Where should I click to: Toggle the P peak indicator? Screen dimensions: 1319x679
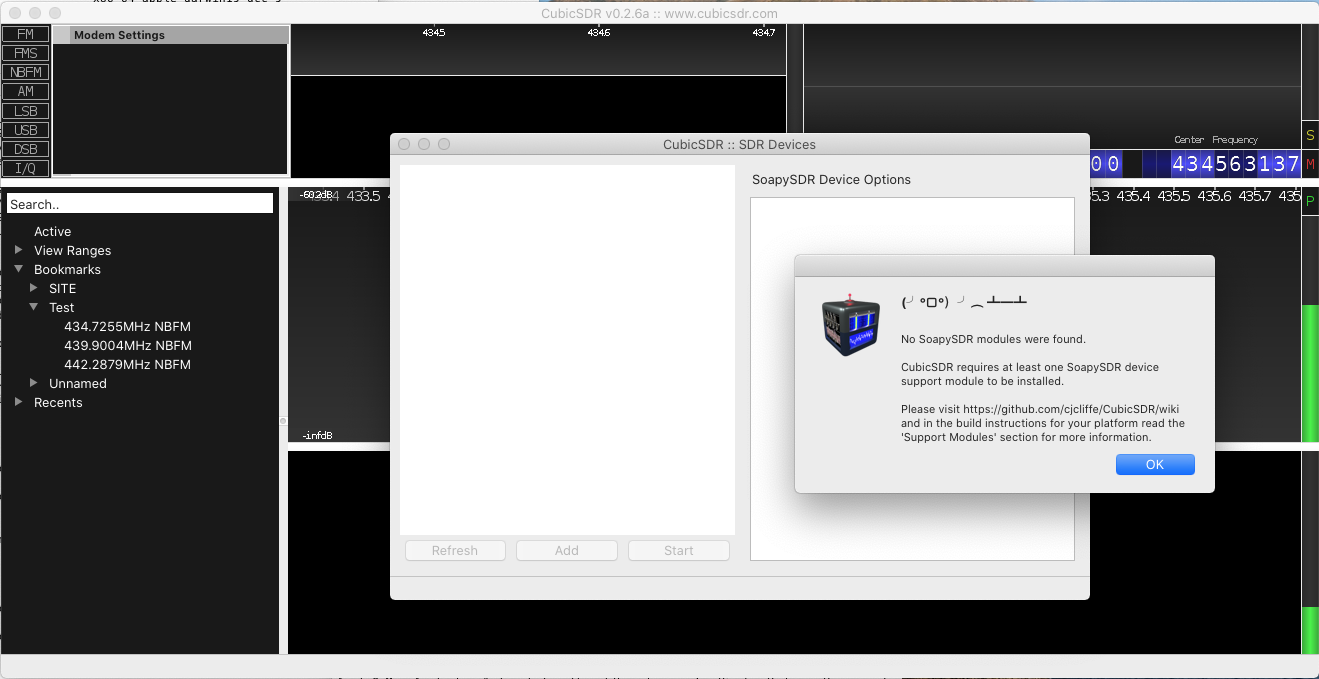(x=1310, y=200)
